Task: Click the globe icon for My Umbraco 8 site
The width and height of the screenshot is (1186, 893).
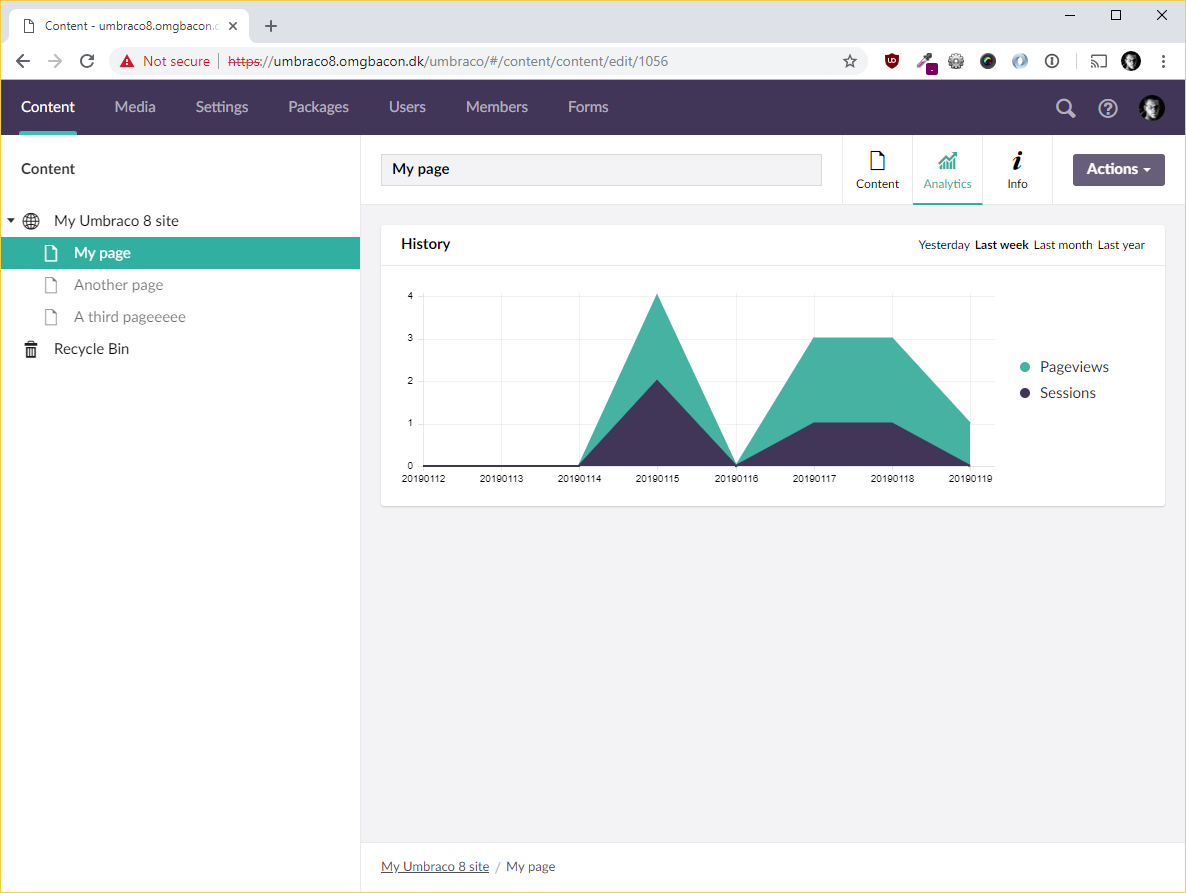Action: [31, 221]
